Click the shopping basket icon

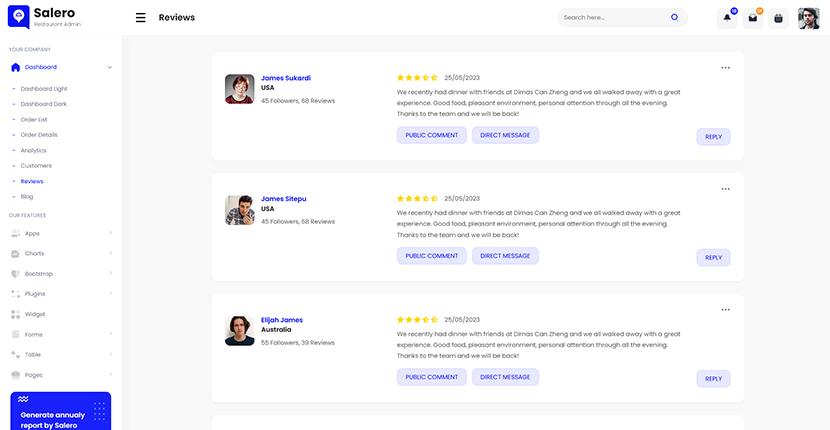point(779,18)
